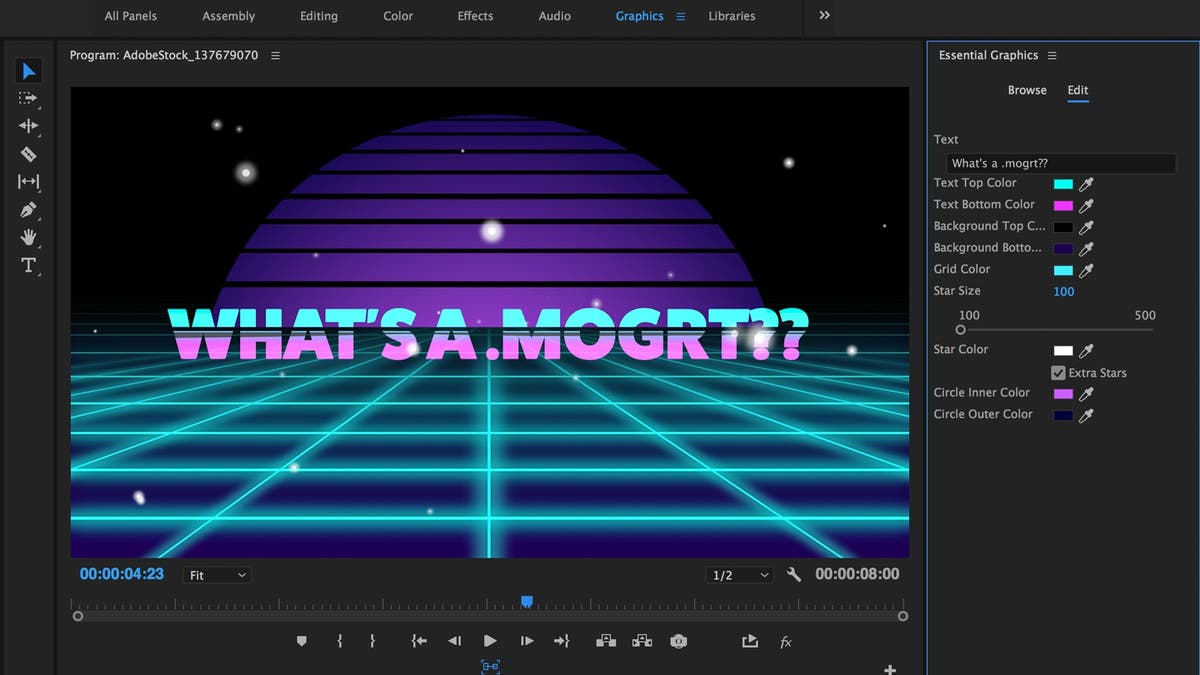Select the Ripple Edit tool

tap(28, 126)
